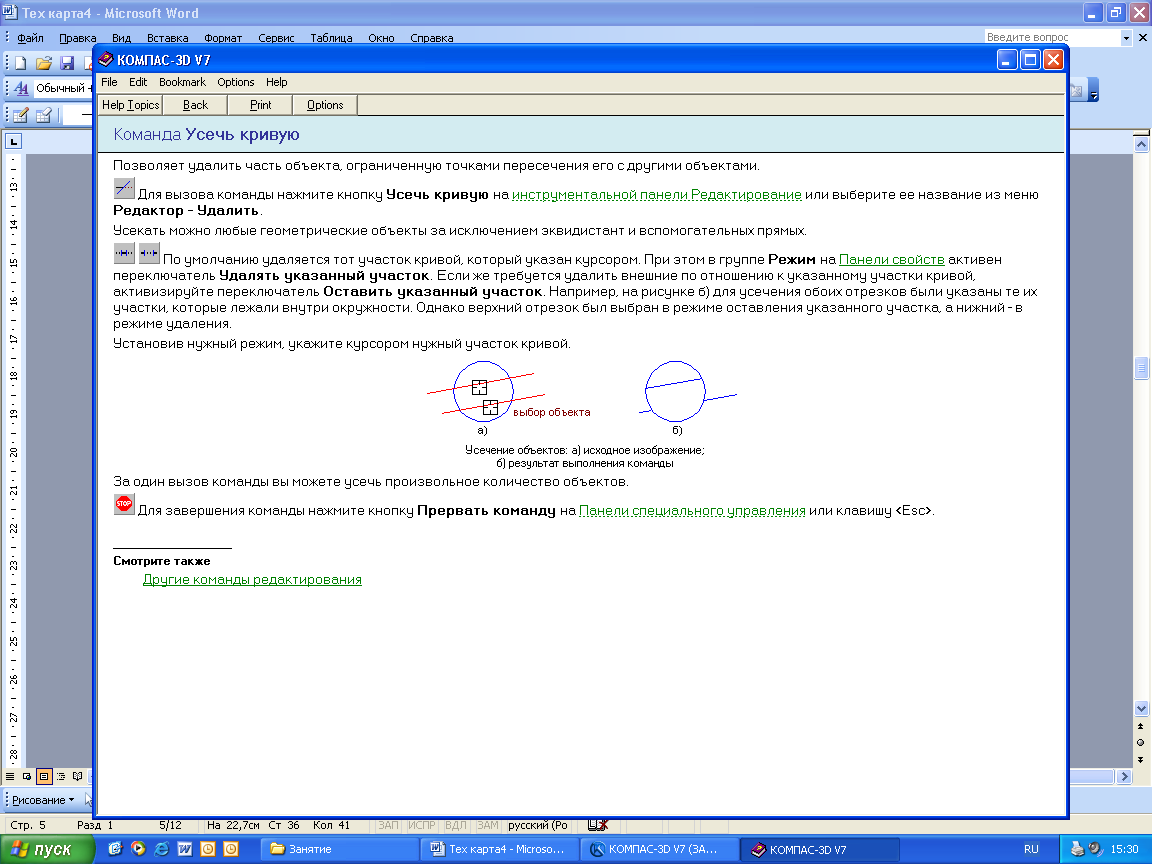Open Word's Файл menu
The width and height of the screenshot is (1152, 864).
(x=30, y=38)
